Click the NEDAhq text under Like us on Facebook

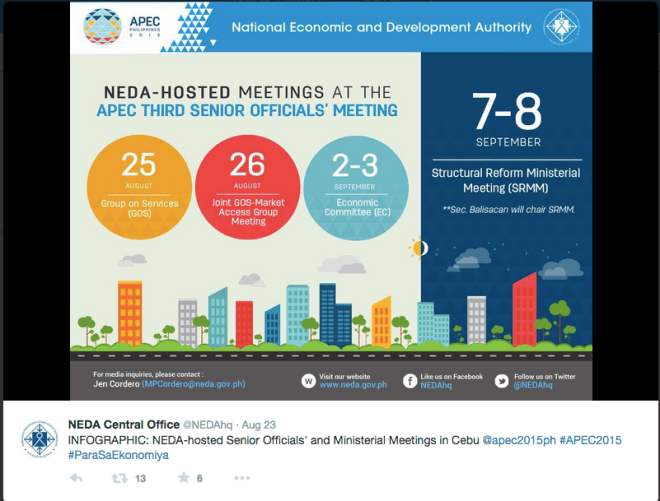click(436, 385)
